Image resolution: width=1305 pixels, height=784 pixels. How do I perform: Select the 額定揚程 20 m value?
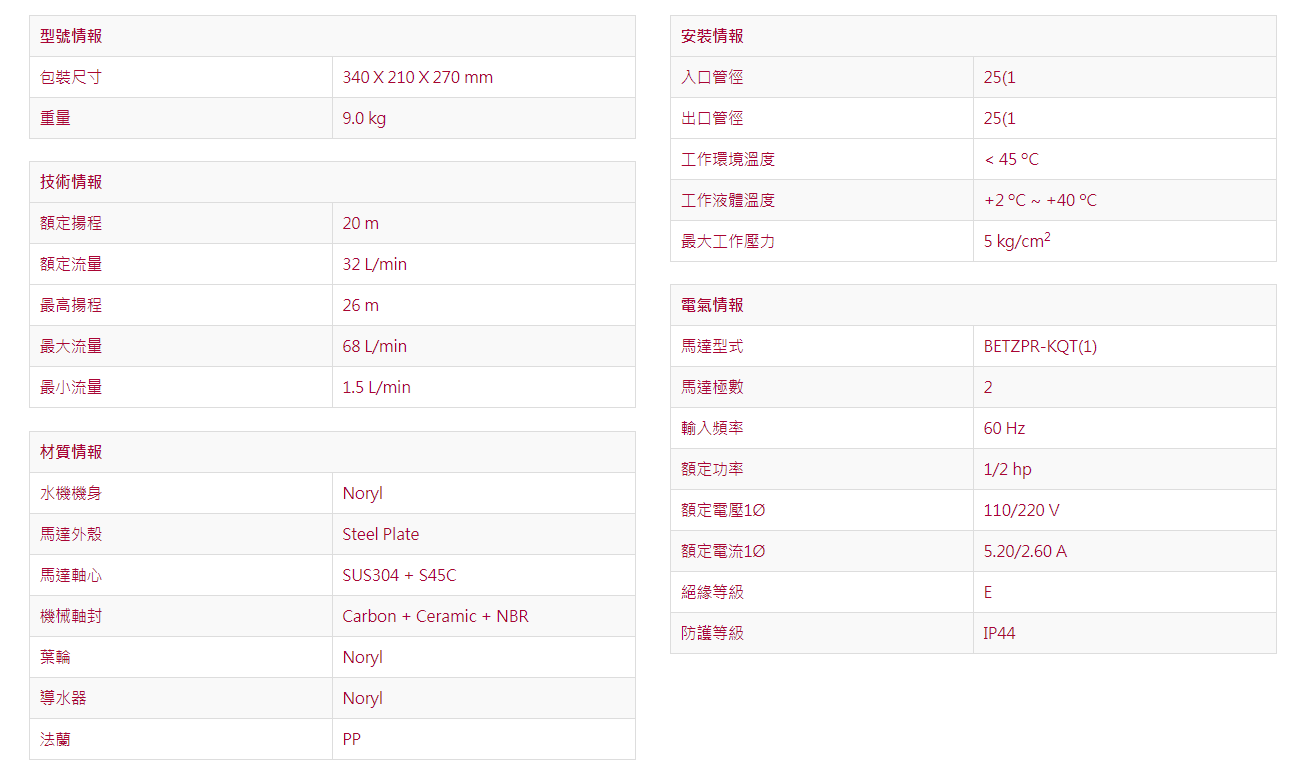pyautogui.click(x=360, y=223)
